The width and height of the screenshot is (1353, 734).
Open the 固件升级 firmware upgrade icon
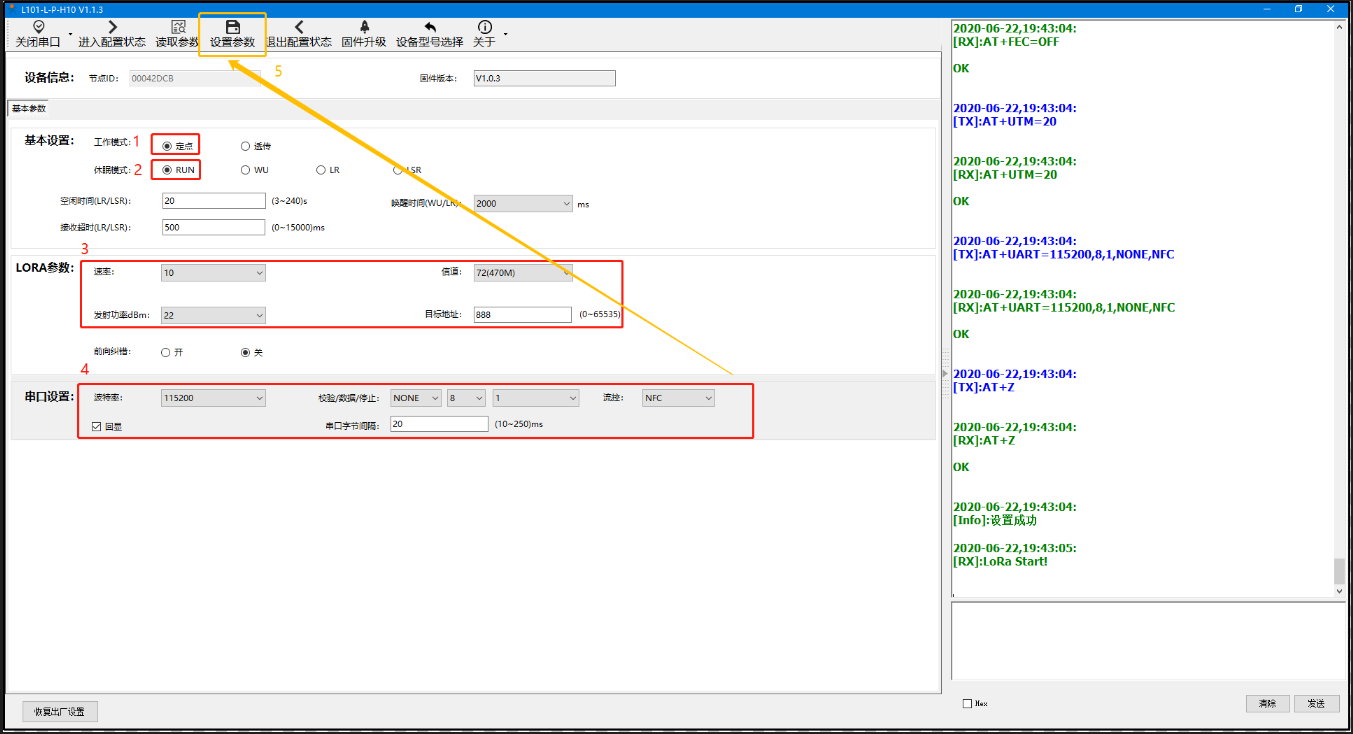[364, 27]
